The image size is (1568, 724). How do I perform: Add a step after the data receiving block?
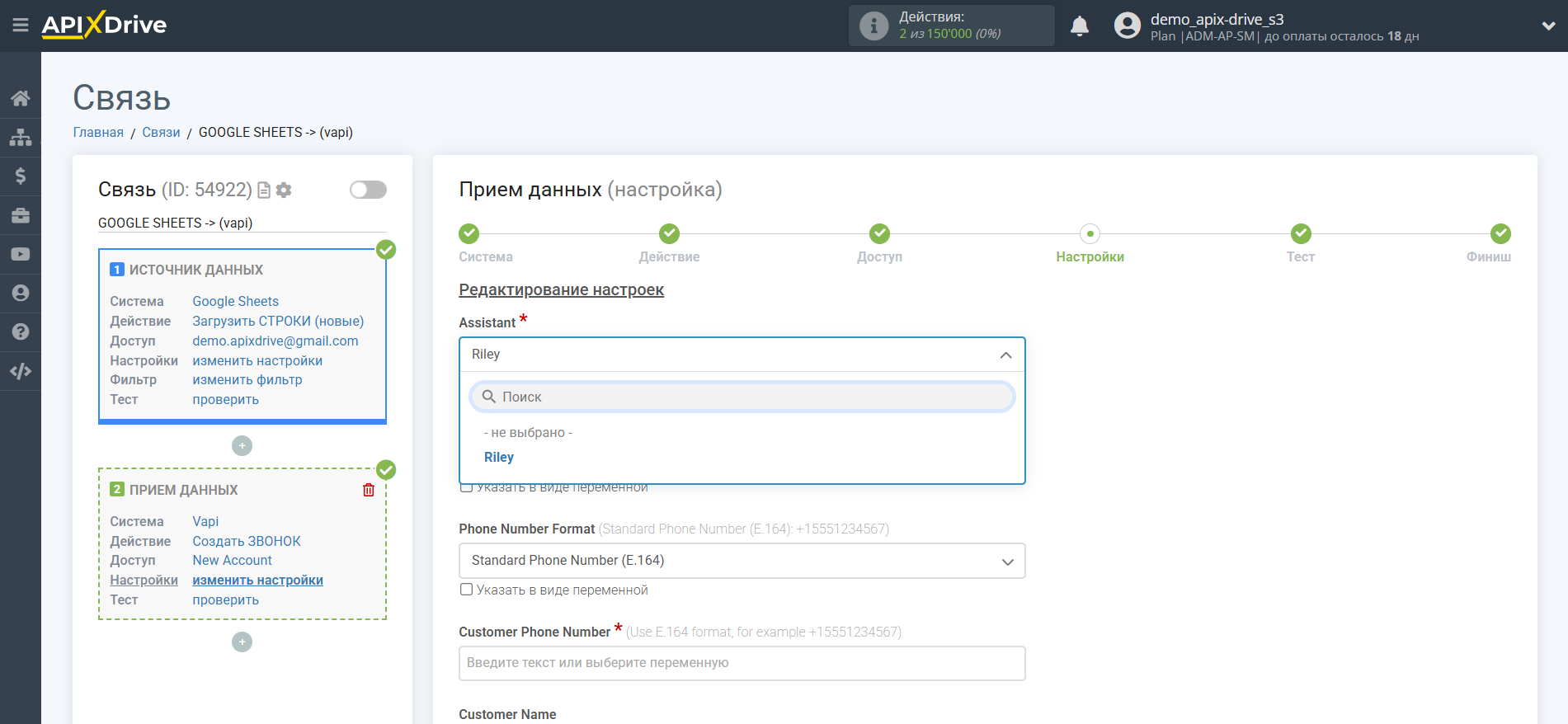click(242, 642)
